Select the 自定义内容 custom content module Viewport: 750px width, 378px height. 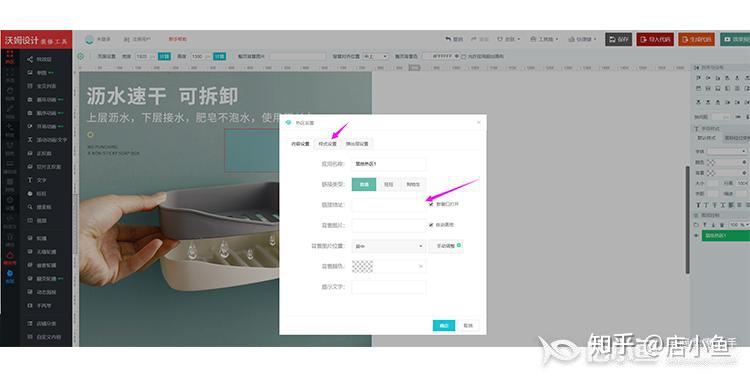coord(45,337)
